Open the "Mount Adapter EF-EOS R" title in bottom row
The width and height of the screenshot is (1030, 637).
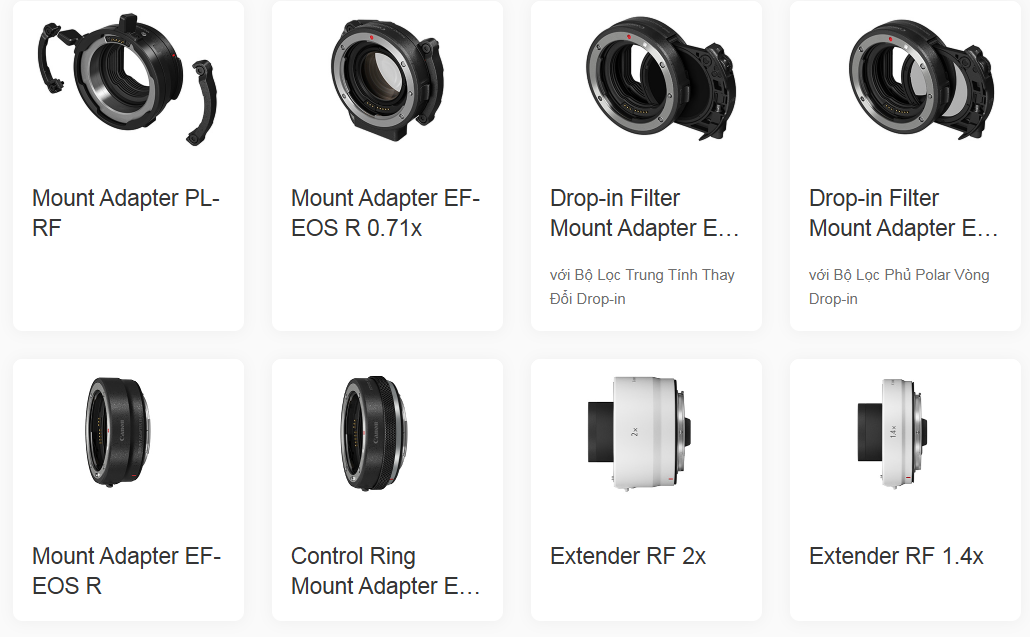click(126, 571)
